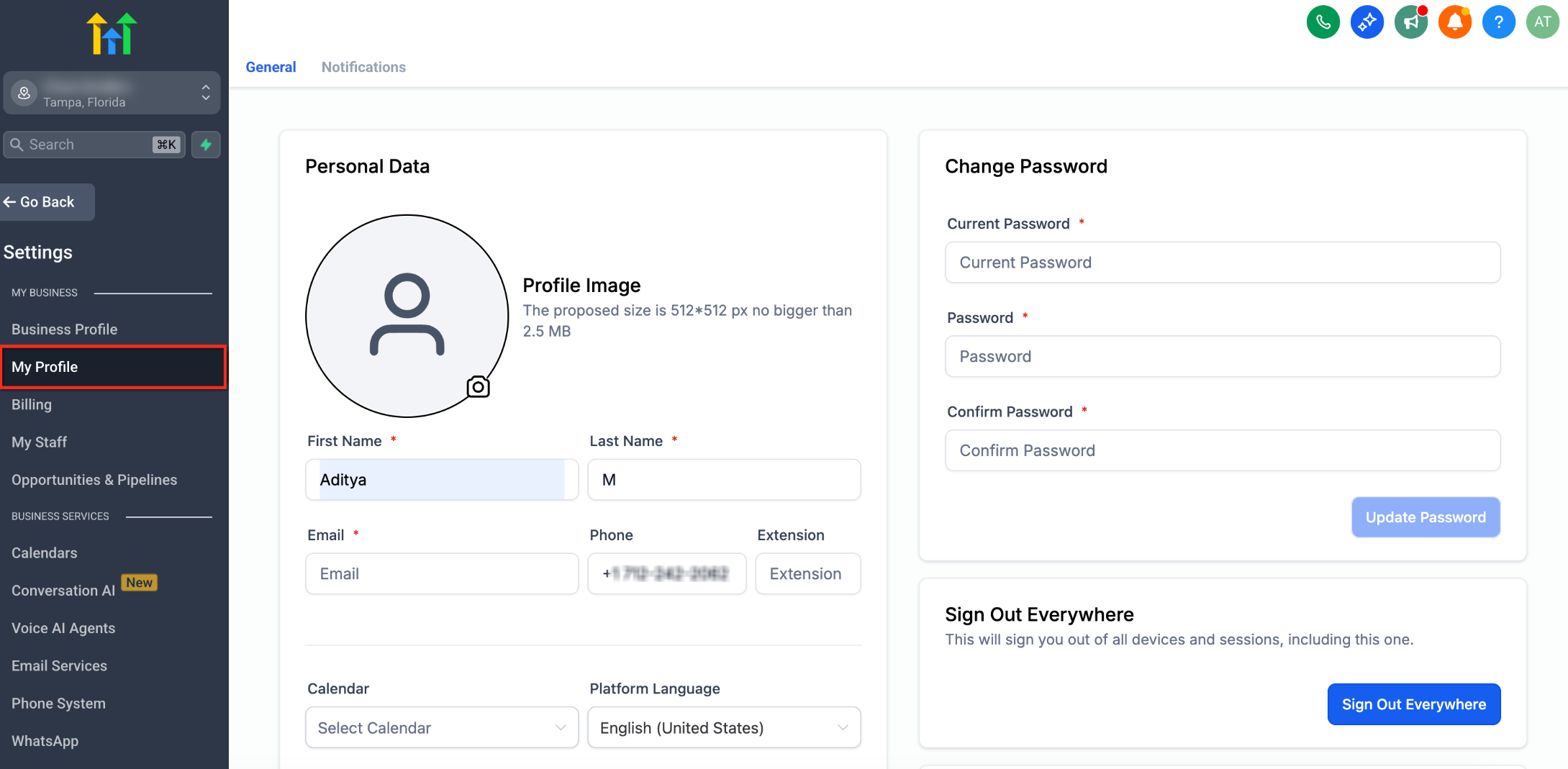Open the orange bell notifications icon

1454,22
